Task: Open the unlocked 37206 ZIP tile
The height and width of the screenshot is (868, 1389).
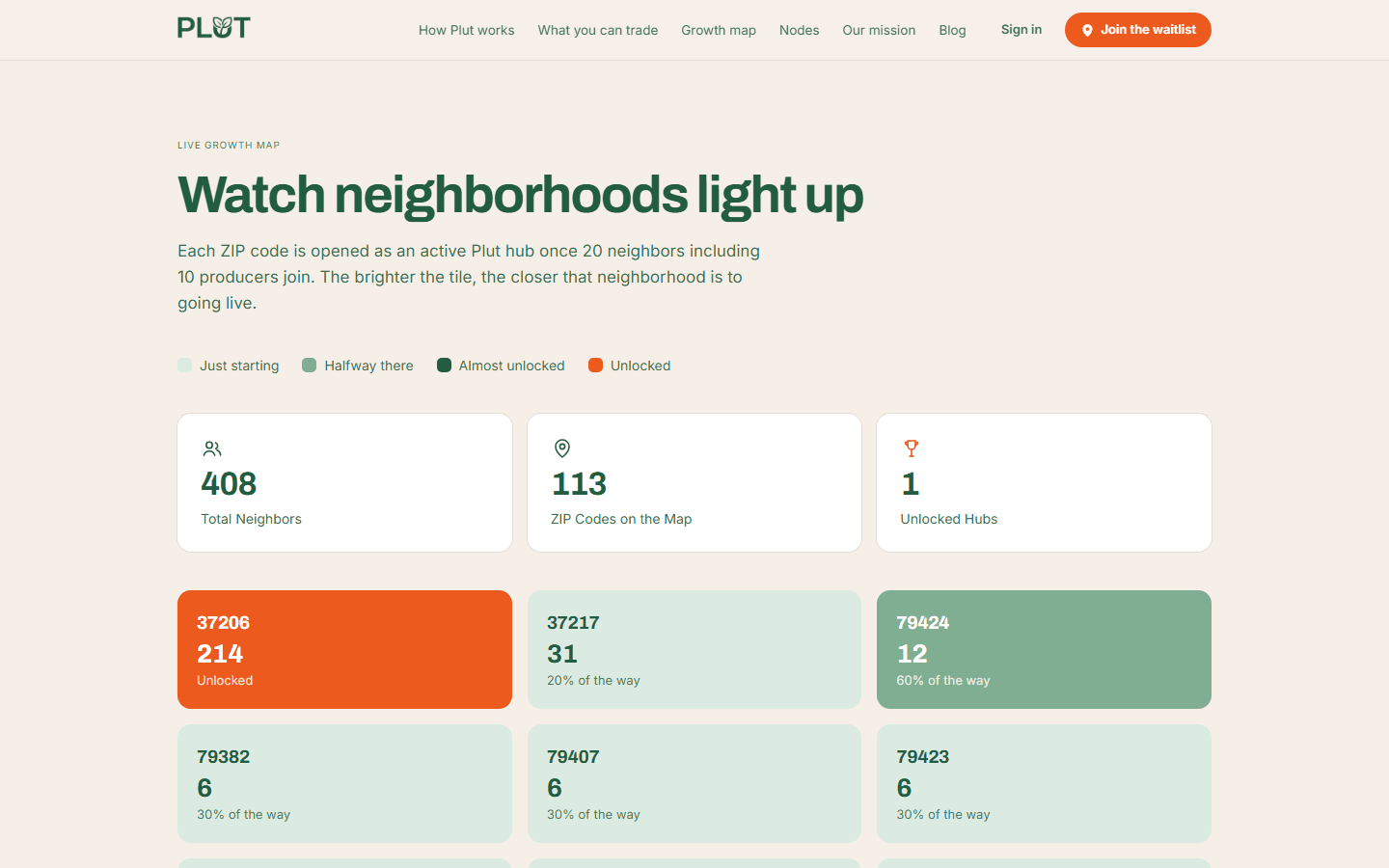Action: [x=344, y=649]
